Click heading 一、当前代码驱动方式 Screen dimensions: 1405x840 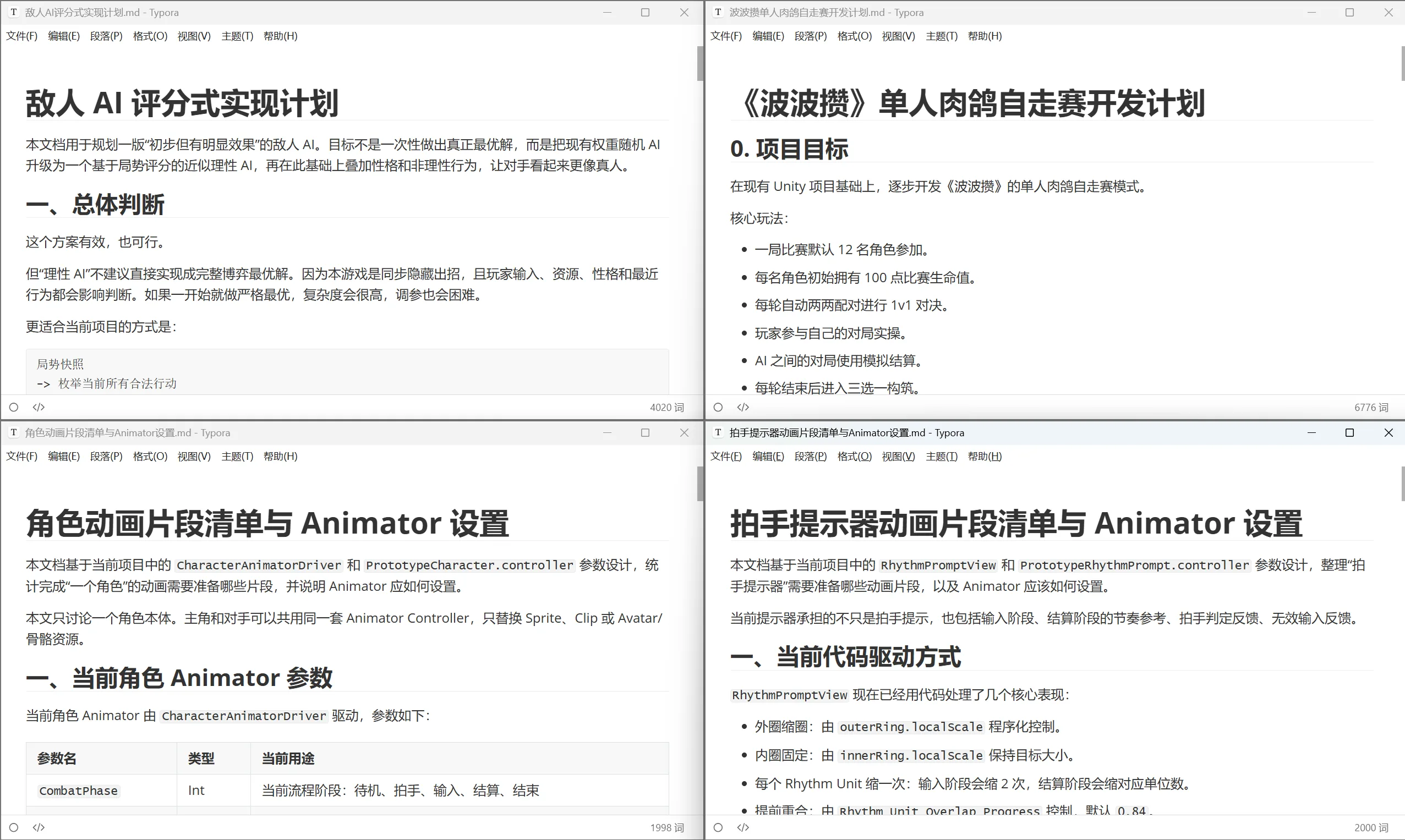[845, 657]
